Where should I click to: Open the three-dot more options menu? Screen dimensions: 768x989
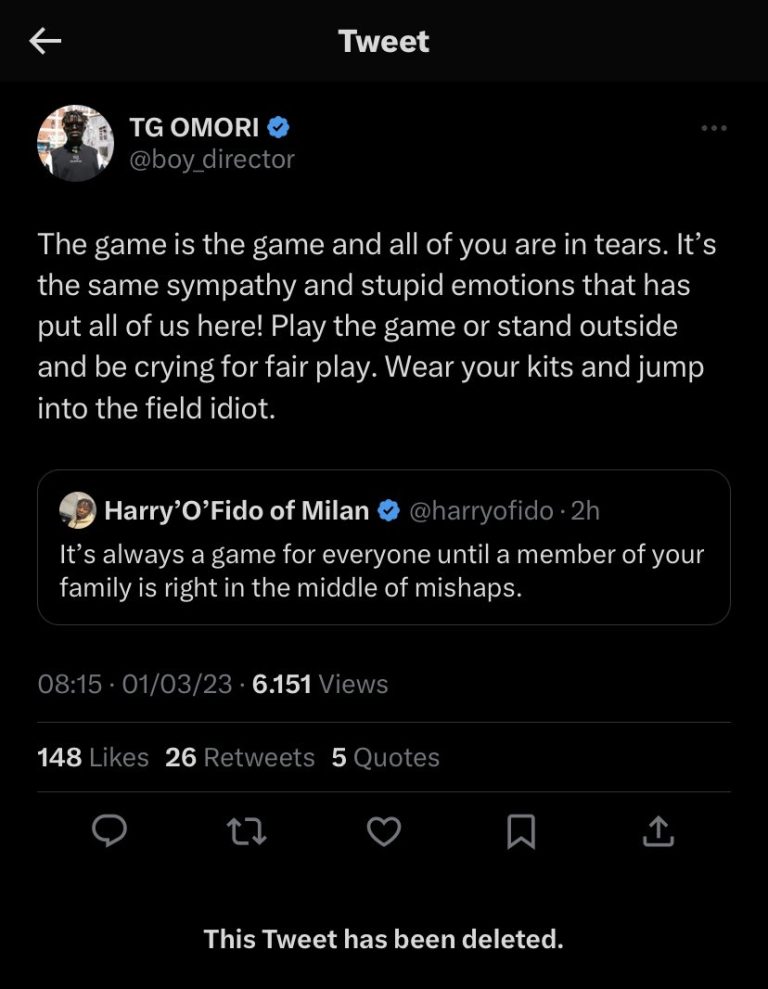713,128
